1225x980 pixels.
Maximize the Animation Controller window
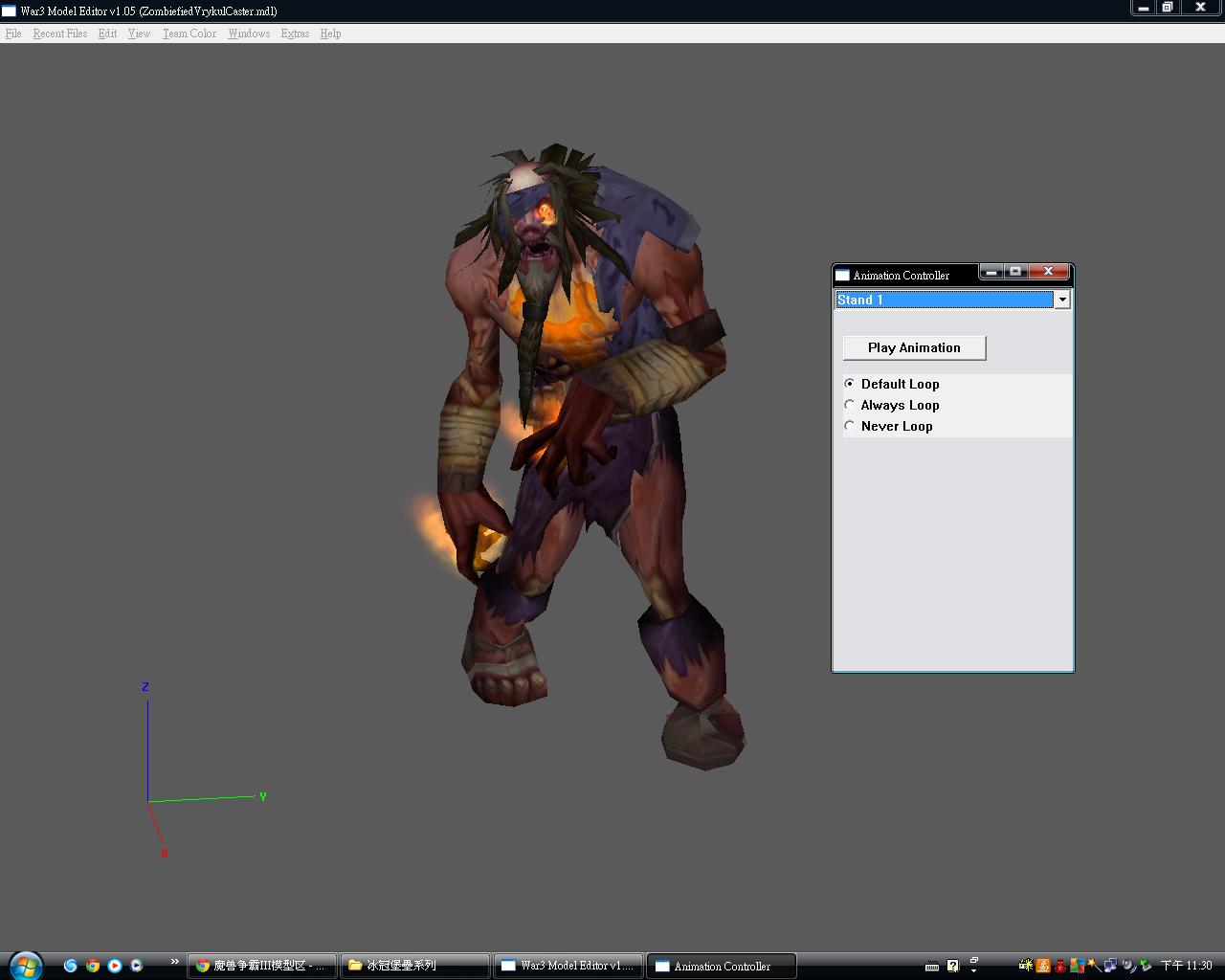(1015, 272)
